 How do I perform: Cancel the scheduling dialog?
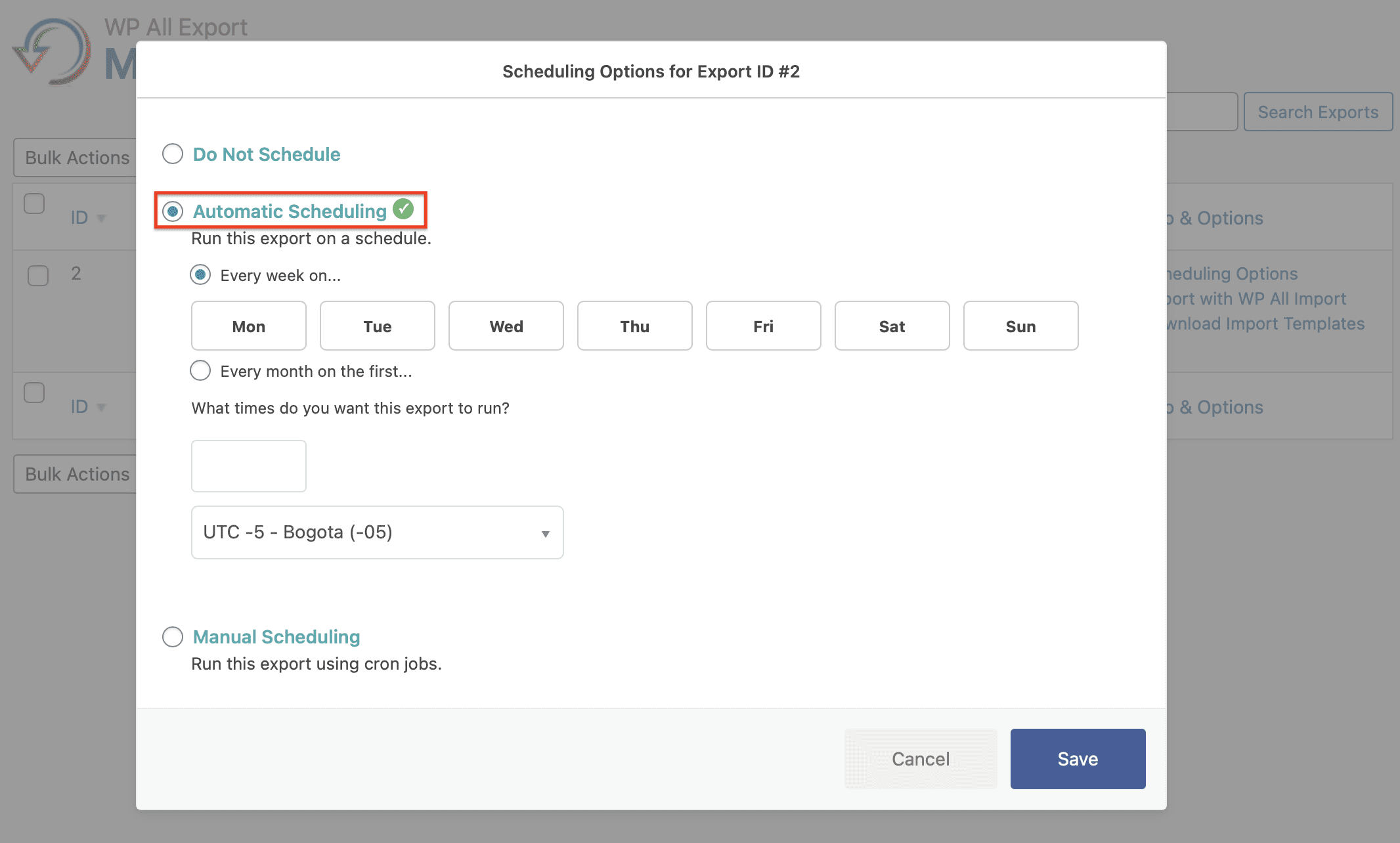pyautogui.click(x=921, y=758)
